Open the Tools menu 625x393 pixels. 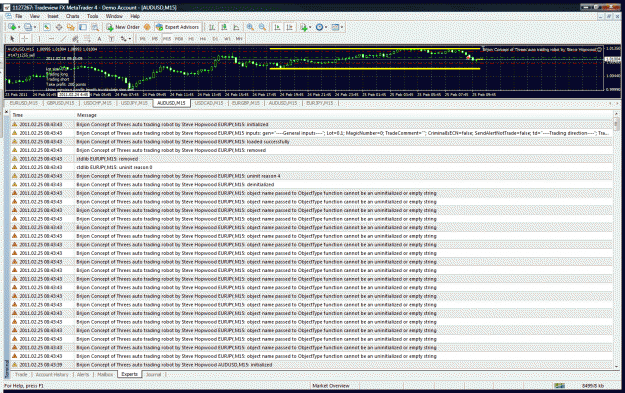92,16
